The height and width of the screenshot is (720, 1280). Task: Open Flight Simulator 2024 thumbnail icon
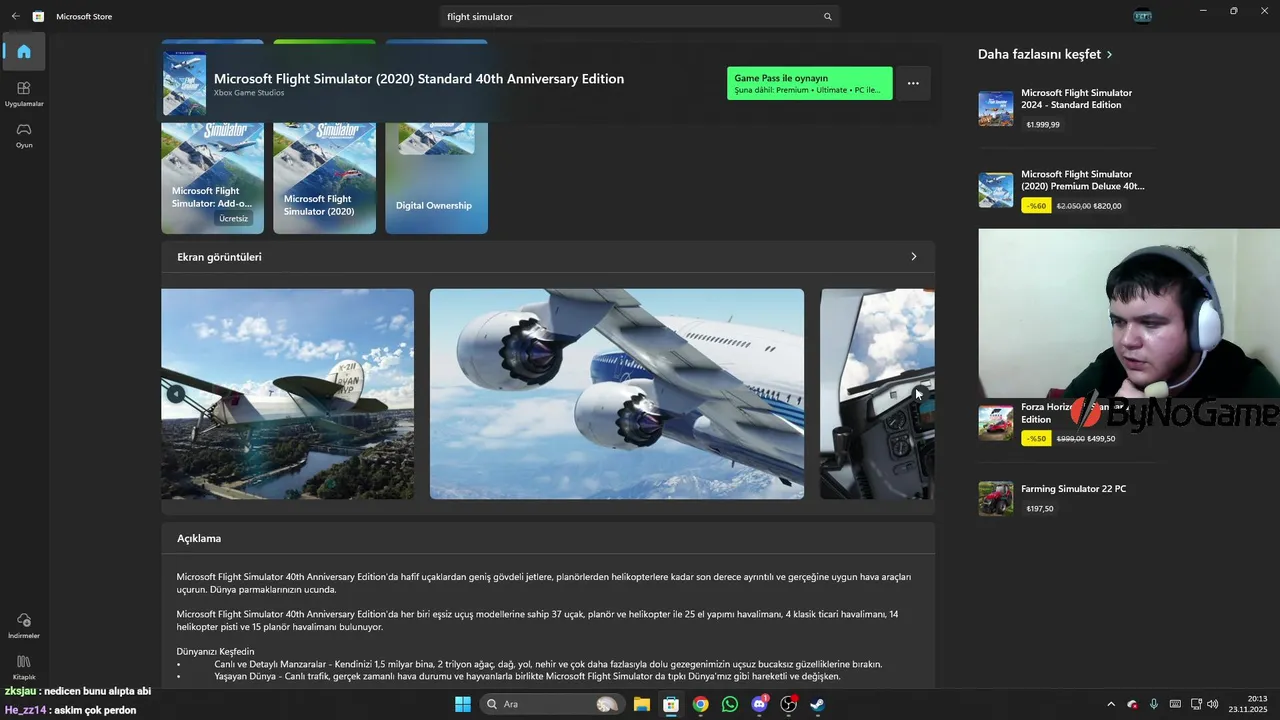[996, 108]
